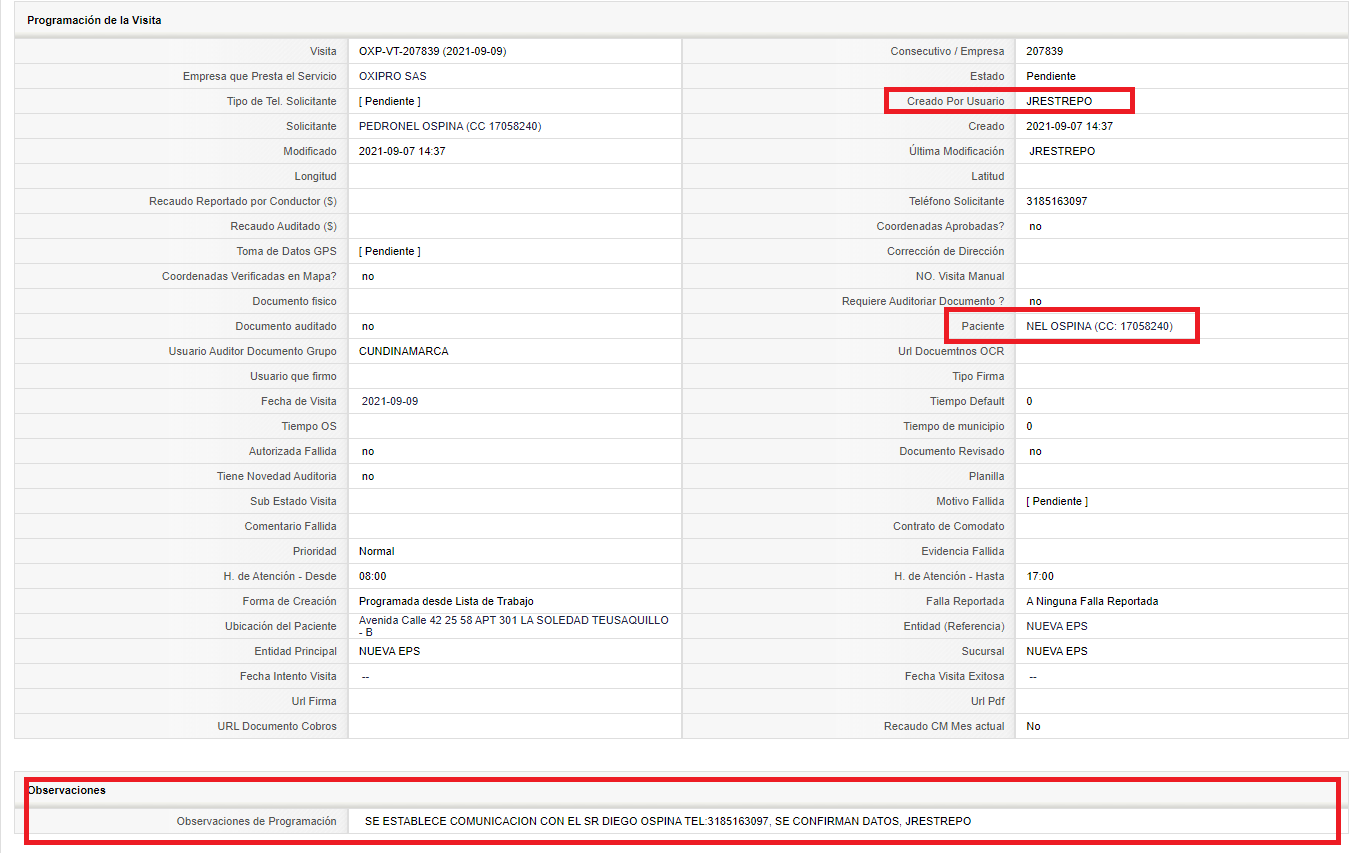Click Coordenadas Aprobadas? value no
Screen dimensions: 1352x853
click(1036, 226)
